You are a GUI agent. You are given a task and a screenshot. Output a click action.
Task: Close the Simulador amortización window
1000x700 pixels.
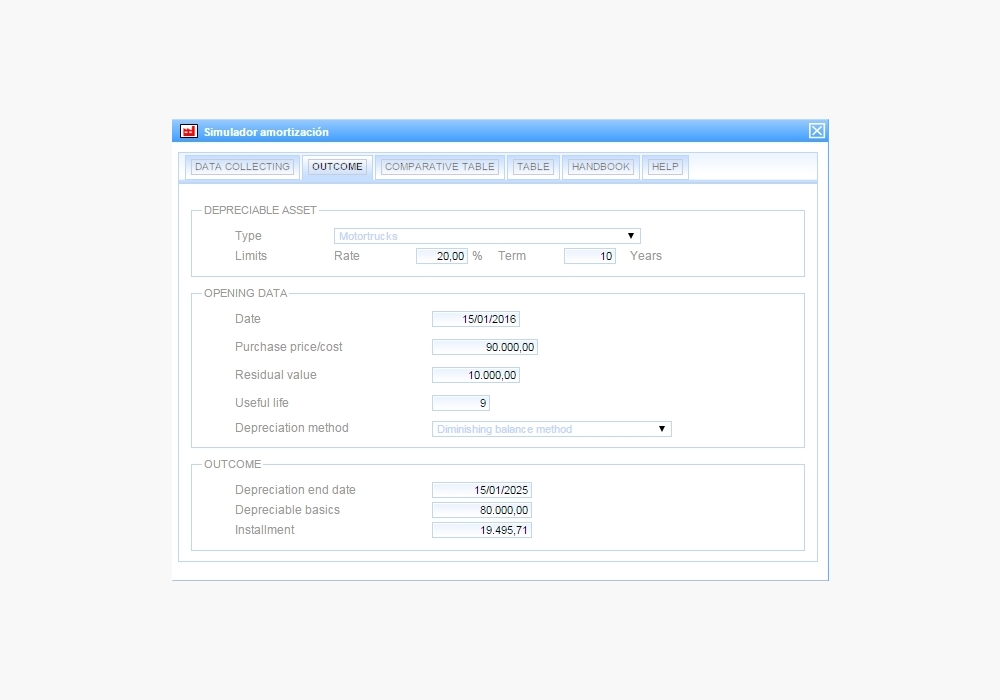pos(817,131)
